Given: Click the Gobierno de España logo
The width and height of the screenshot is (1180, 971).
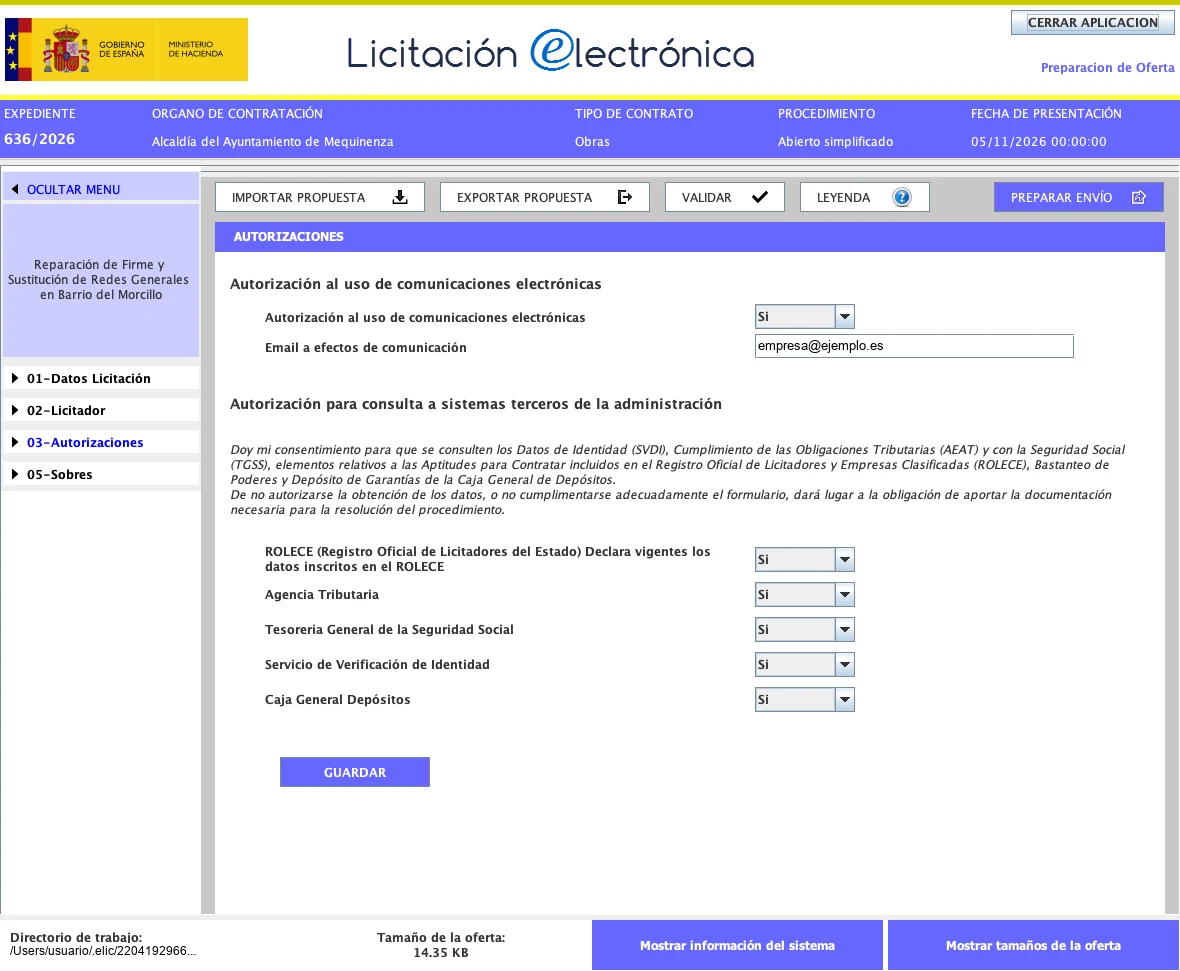Looking at the screenshot, I should pos(126,50).
